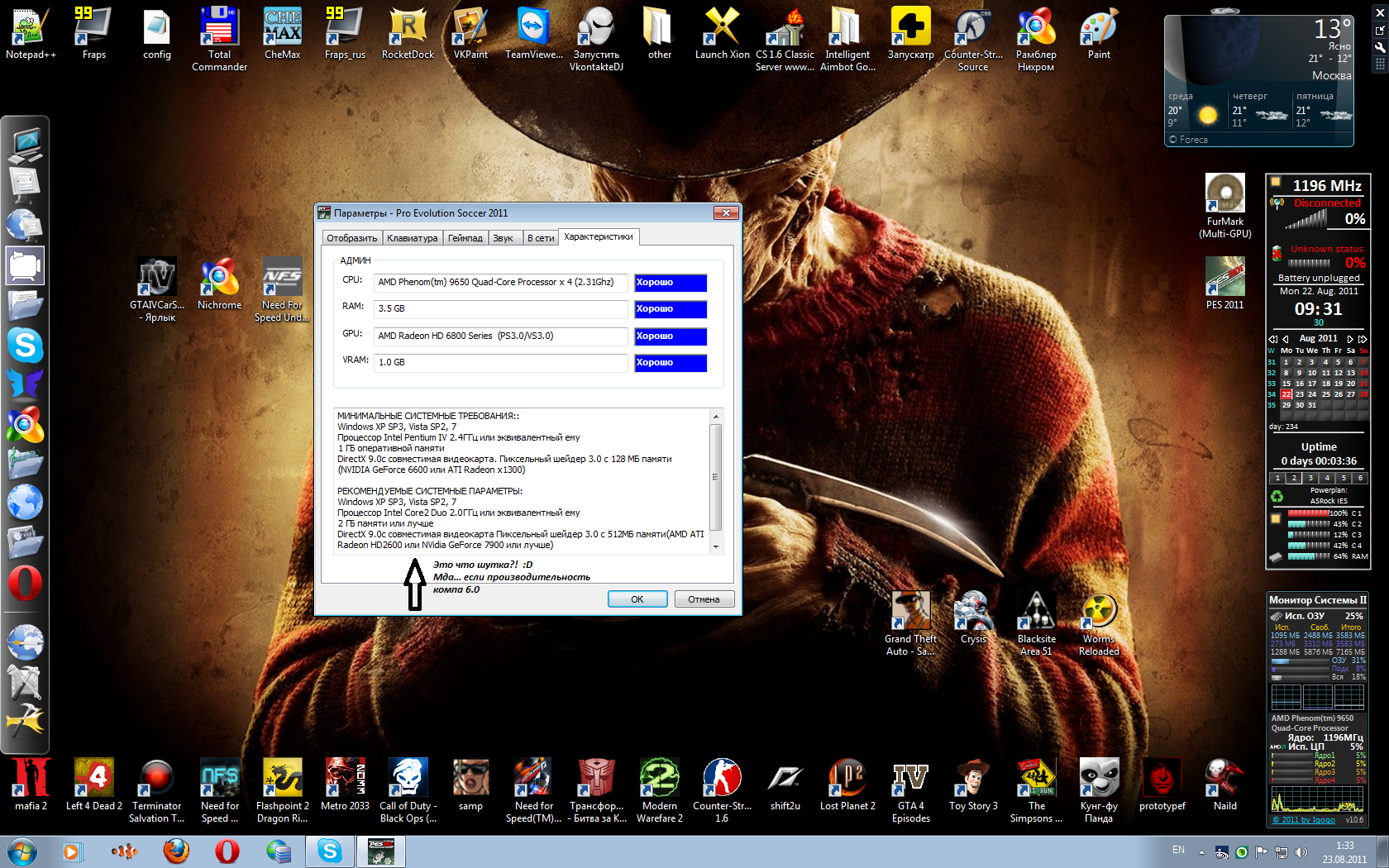Launch the Crysis desktop shortcut

point(973,618)
